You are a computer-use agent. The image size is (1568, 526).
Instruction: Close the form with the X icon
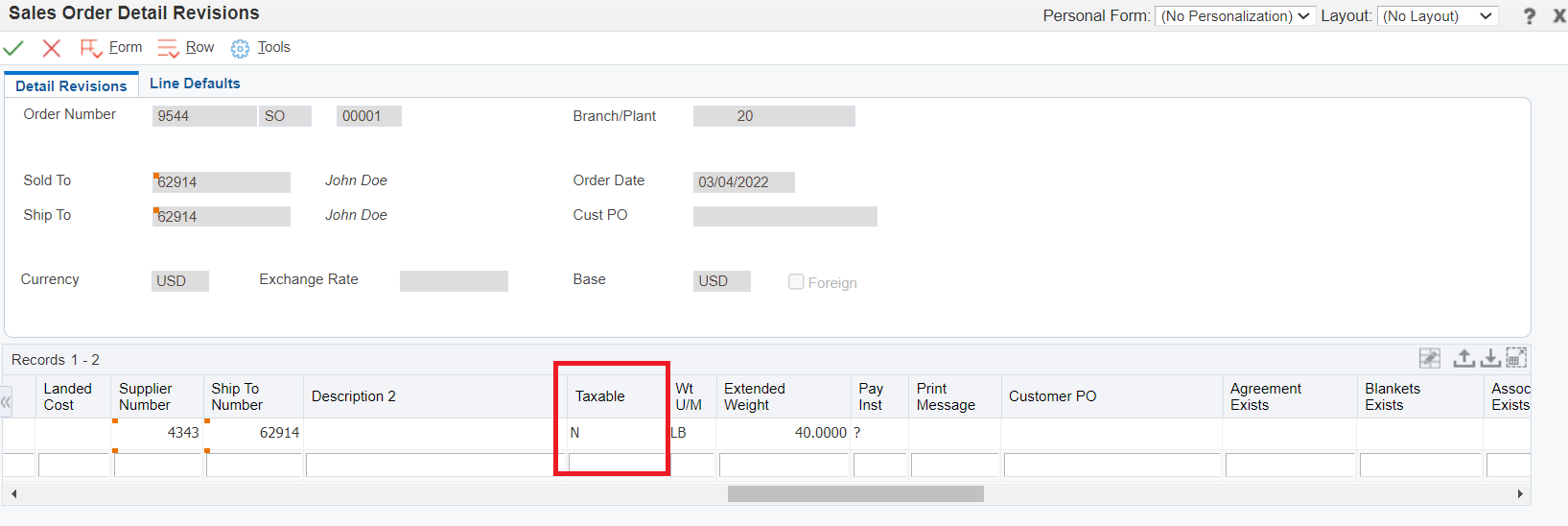[x=1559, y=15]
